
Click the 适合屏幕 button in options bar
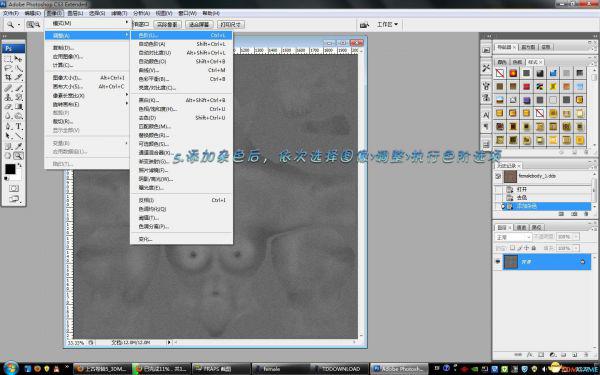point(199,24)
